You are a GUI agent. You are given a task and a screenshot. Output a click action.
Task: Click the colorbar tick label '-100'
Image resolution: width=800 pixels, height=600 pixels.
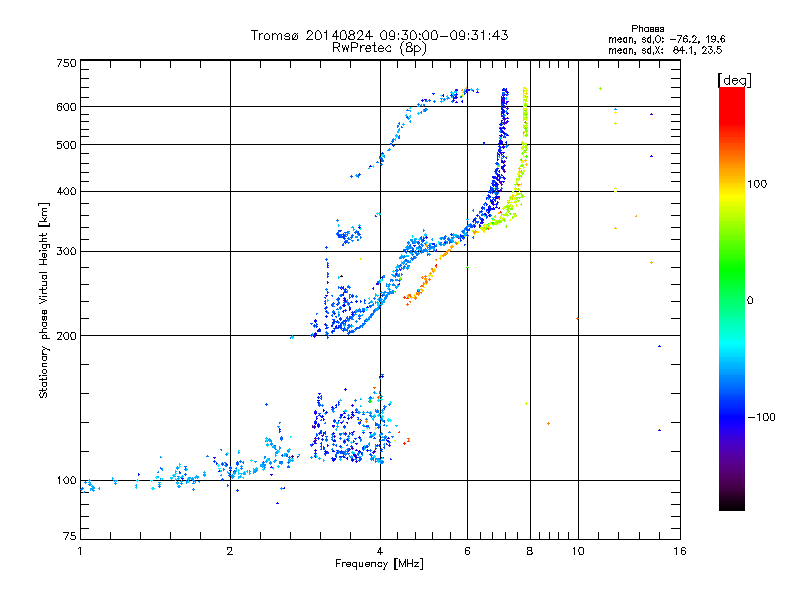(761, 417)
